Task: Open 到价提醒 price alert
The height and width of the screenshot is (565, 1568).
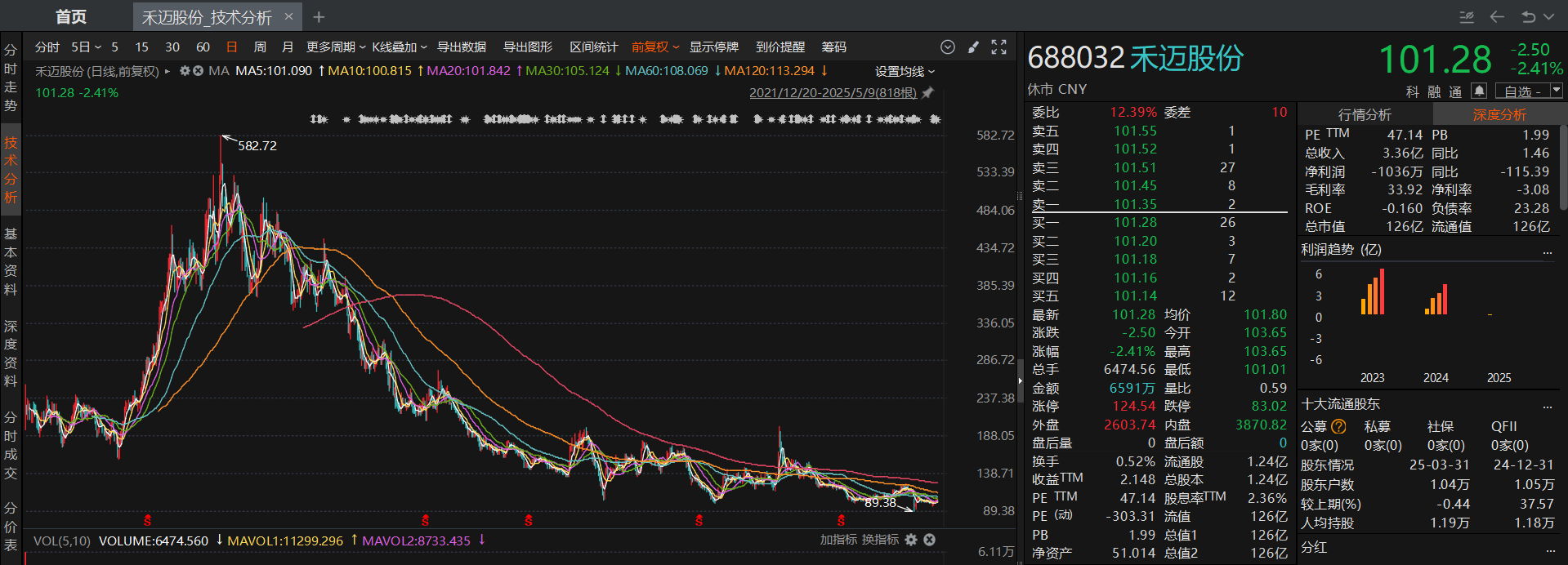Action: pos(780,47)
